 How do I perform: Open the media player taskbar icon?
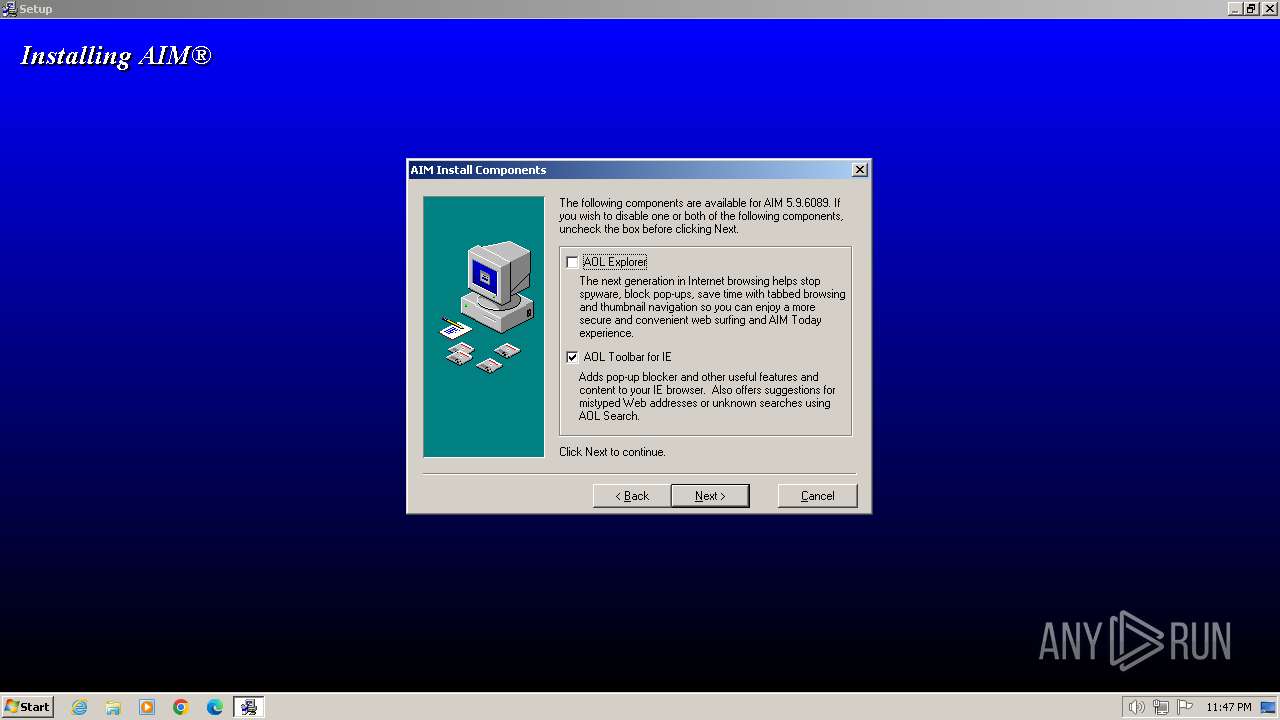click(147, 707)
